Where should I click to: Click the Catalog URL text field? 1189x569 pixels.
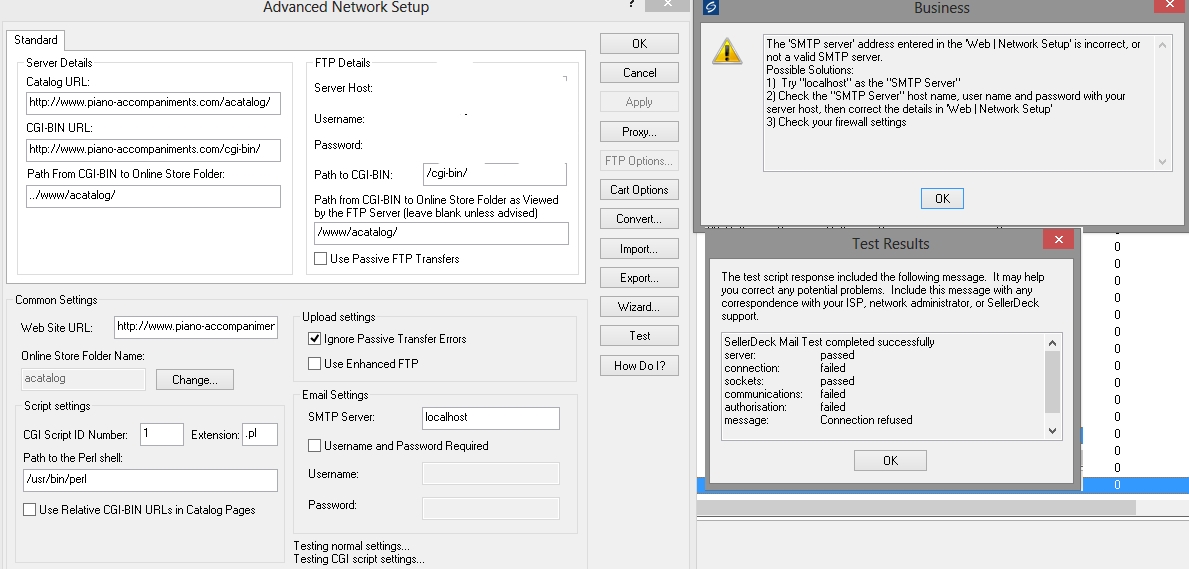153,102
